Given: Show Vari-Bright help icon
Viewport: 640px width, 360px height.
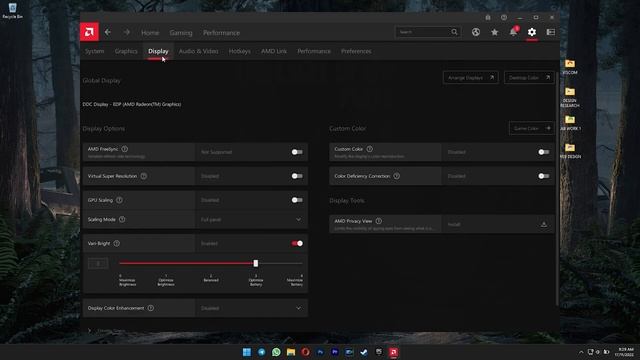Looking at the screenshot, I should pyautogui.click(x=117, y=243).
